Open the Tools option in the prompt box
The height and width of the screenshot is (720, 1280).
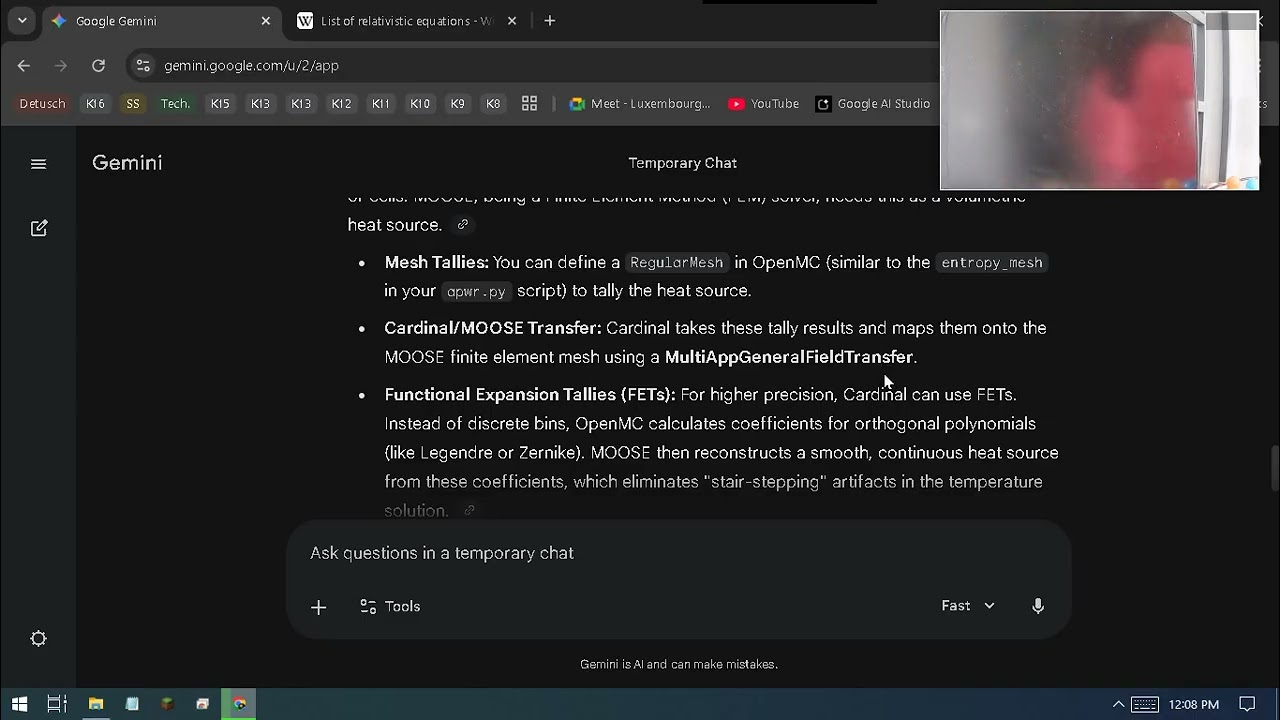click(x=390, y=606)
